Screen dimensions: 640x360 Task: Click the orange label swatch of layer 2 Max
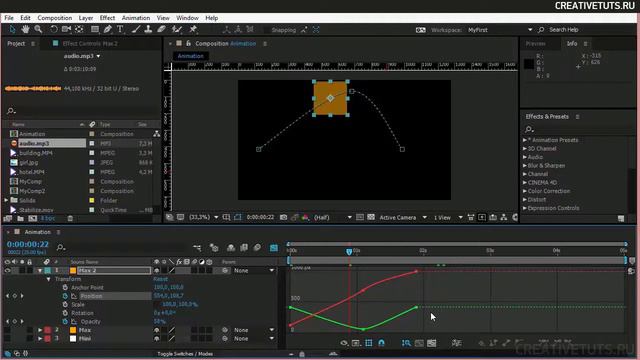coord(73,330)
